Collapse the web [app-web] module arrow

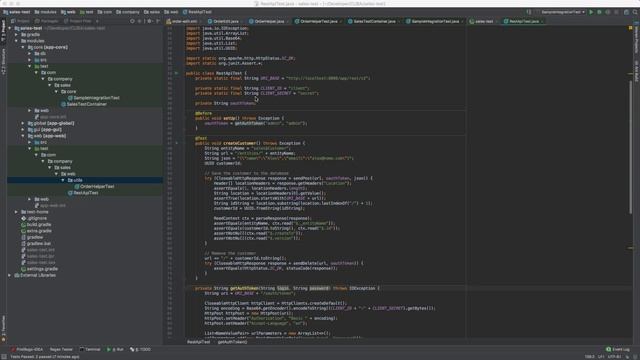tap(23, 136)
